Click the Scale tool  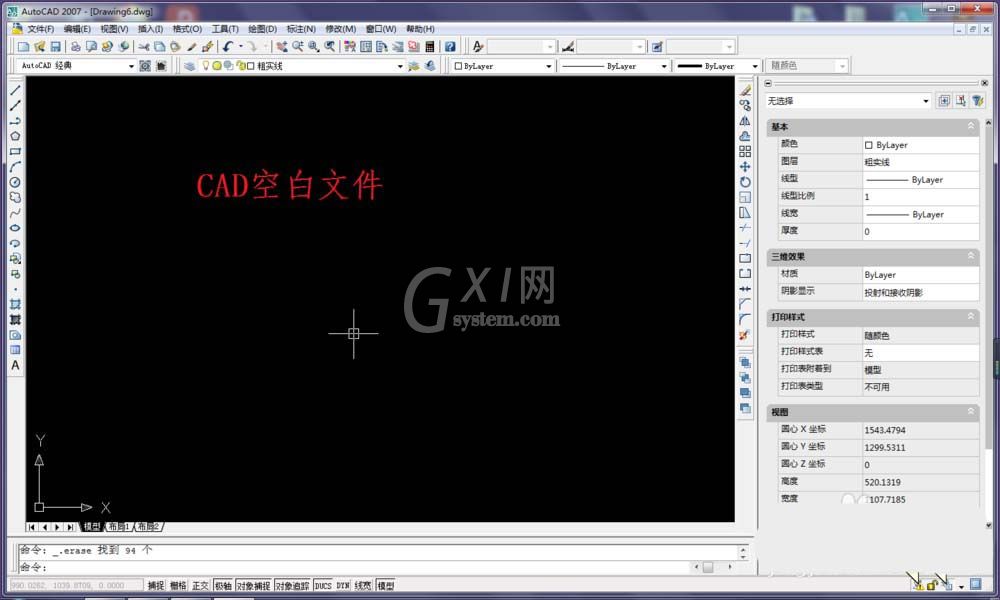(x=745, y=198)
